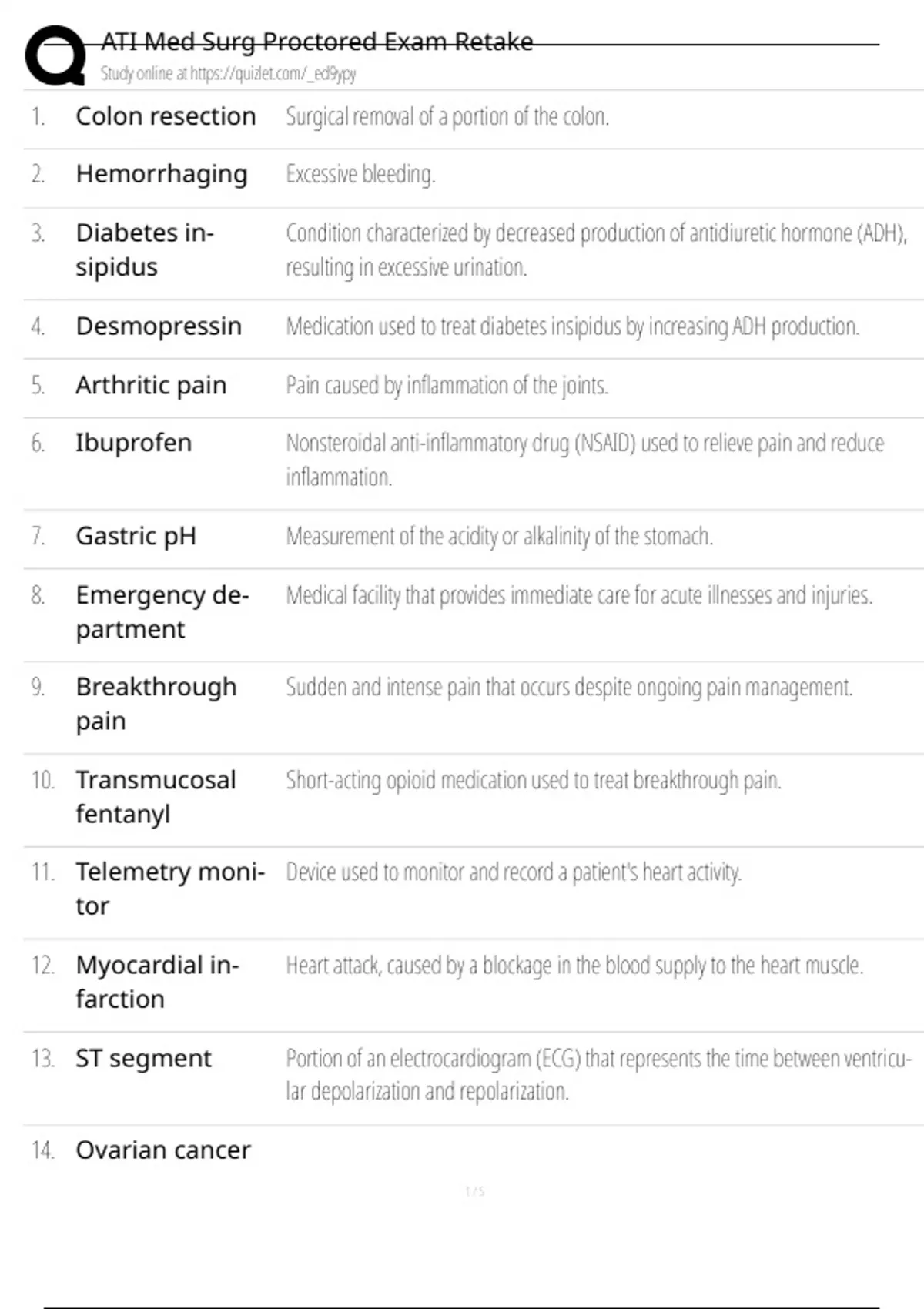Click the Diabetes insipidus term
924x1309 pixels.
(x=145, y=249)
